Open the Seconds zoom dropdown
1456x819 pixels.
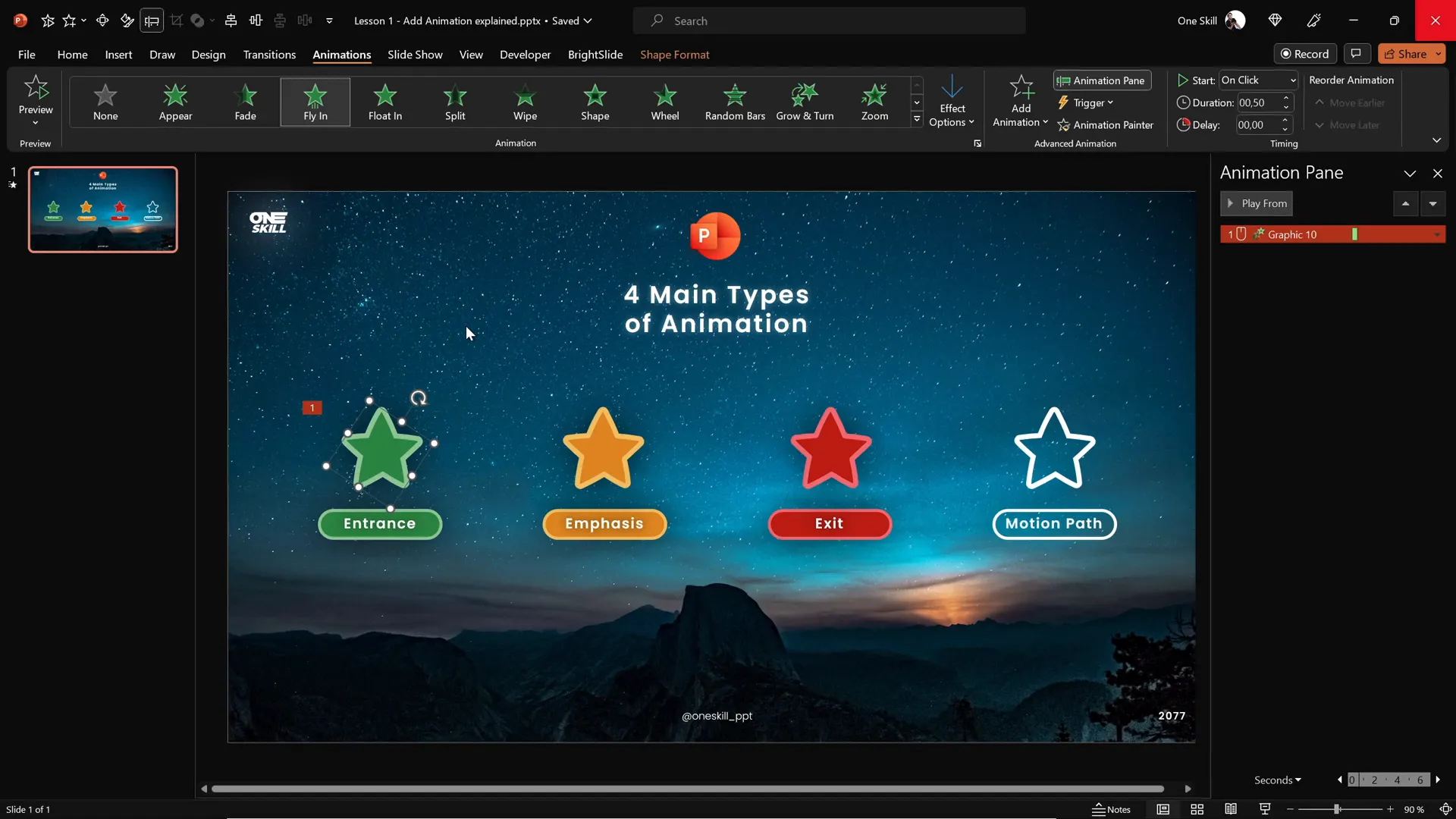(1278, 780)
